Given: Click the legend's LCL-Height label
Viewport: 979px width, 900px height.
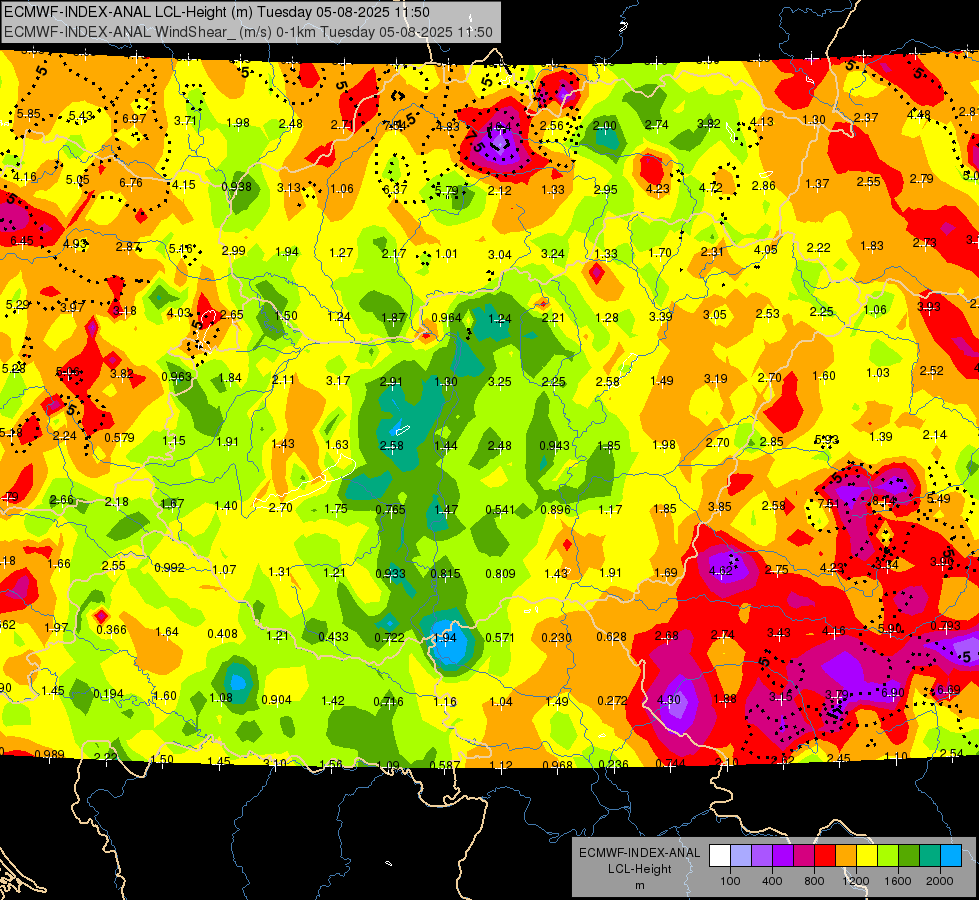Looking at the screenshot, I should click(639, 869).
